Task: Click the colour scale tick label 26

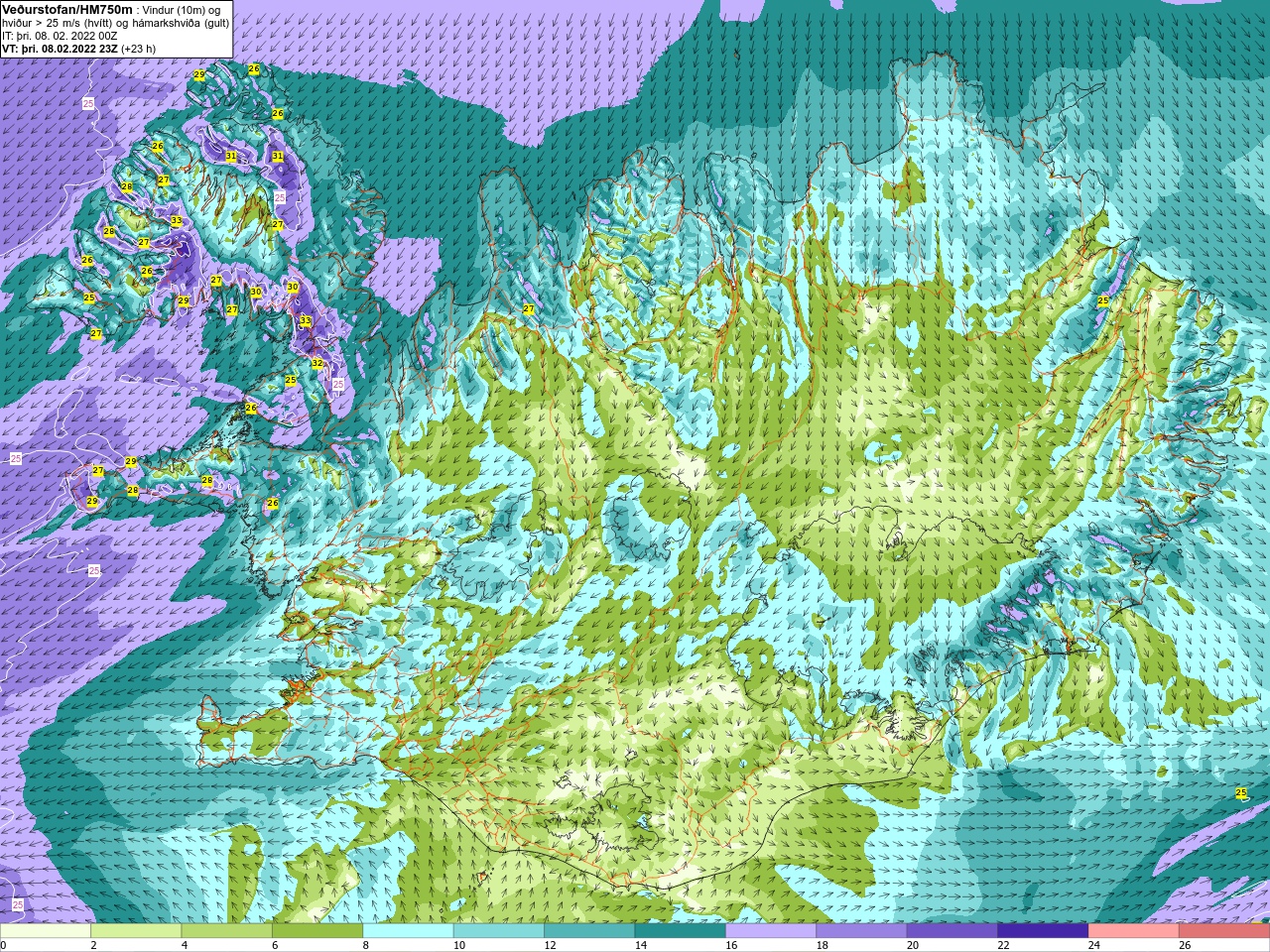Action: pos(1185,945)
